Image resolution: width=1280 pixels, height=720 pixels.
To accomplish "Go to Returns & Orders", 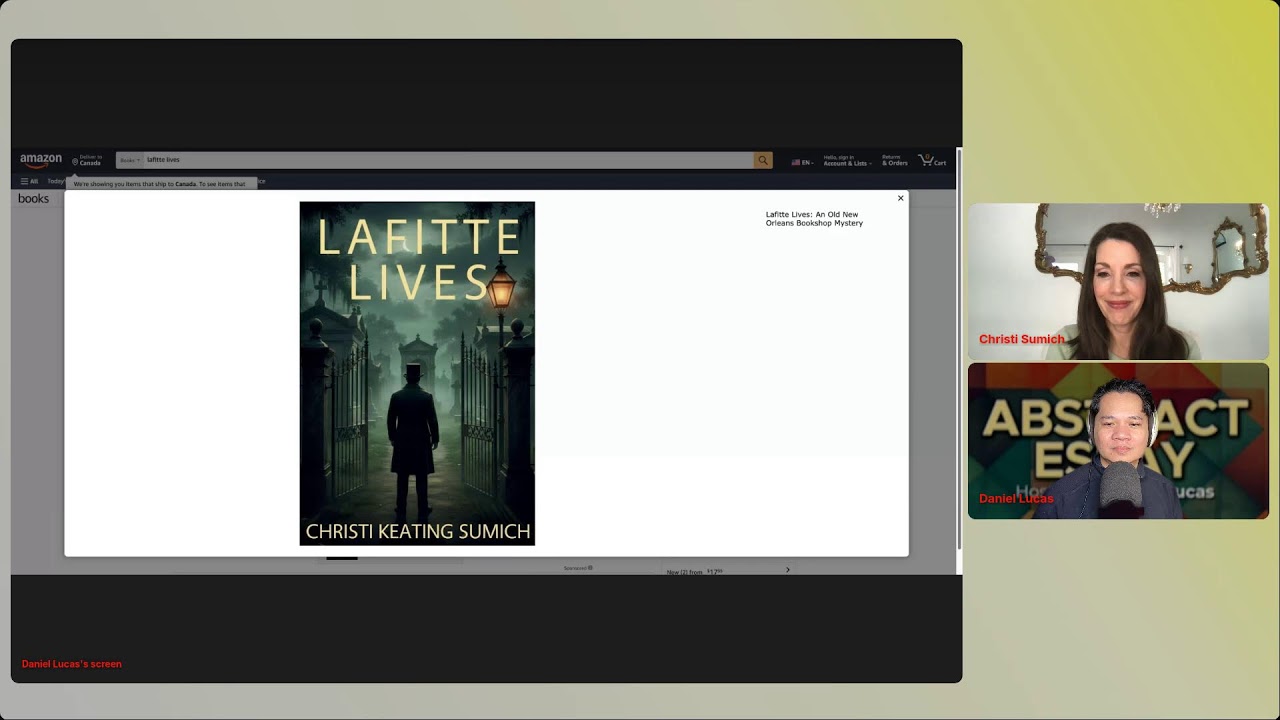I will click(x=894, y=160).
